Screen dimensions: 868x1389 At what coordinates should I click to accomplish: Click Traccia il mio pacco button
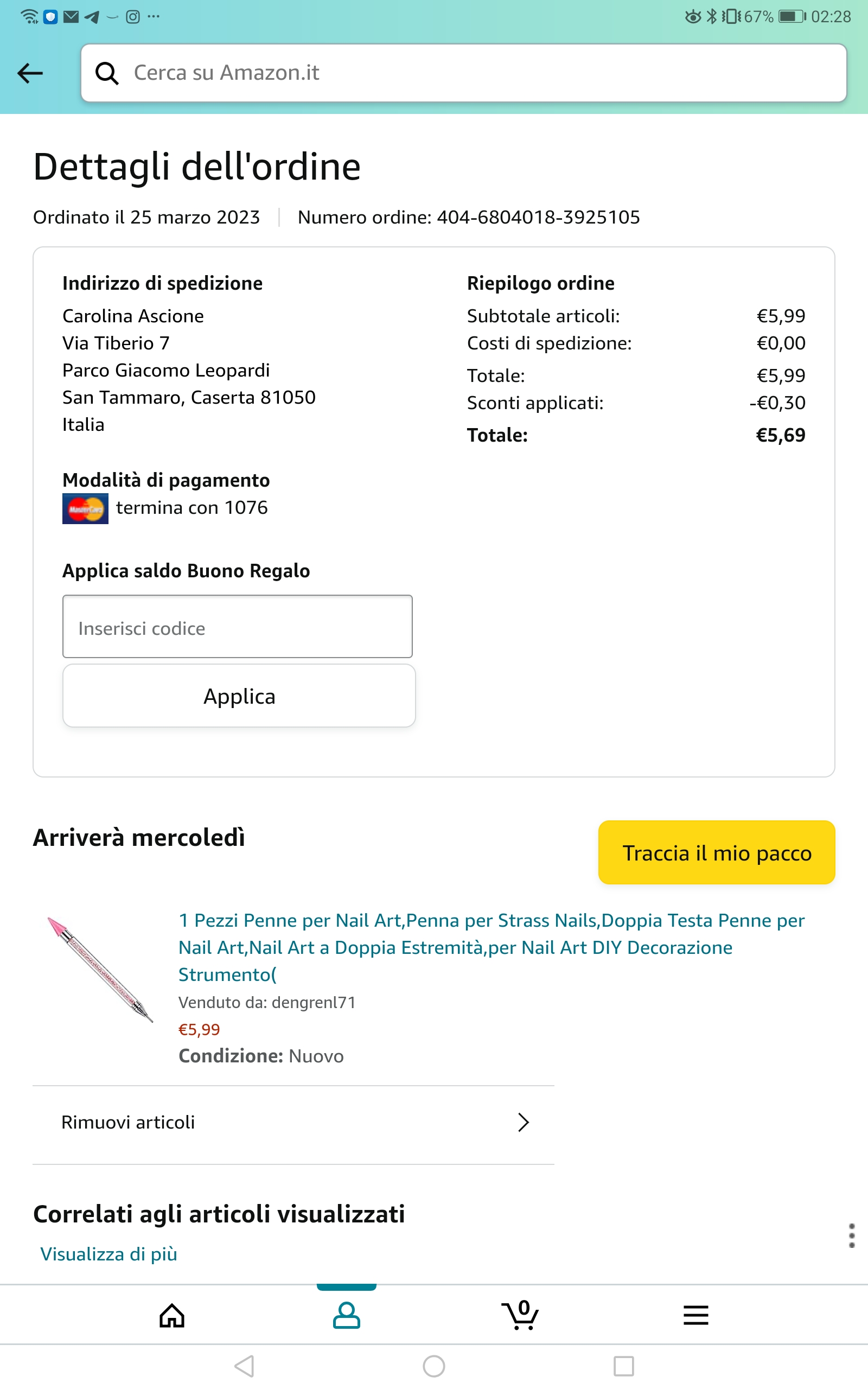point(717,852)
